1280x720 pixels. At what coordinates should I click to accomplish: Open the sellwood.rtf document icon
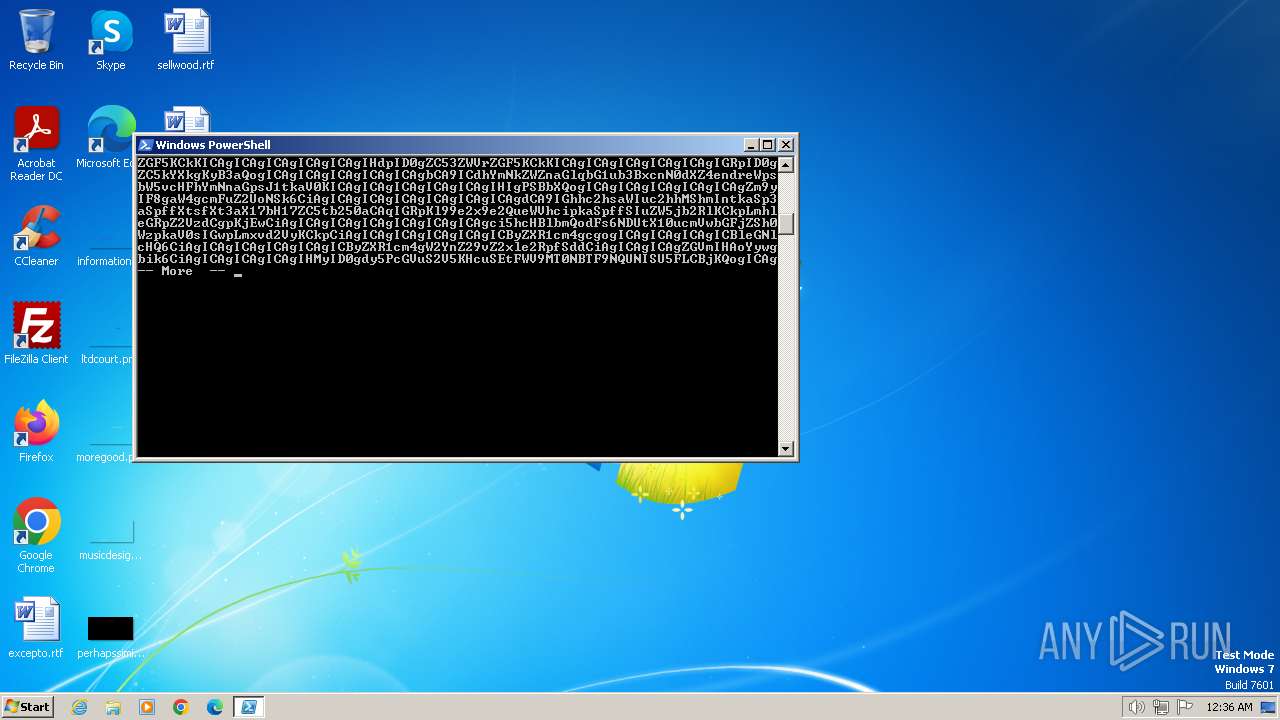[x=186, y=40]
